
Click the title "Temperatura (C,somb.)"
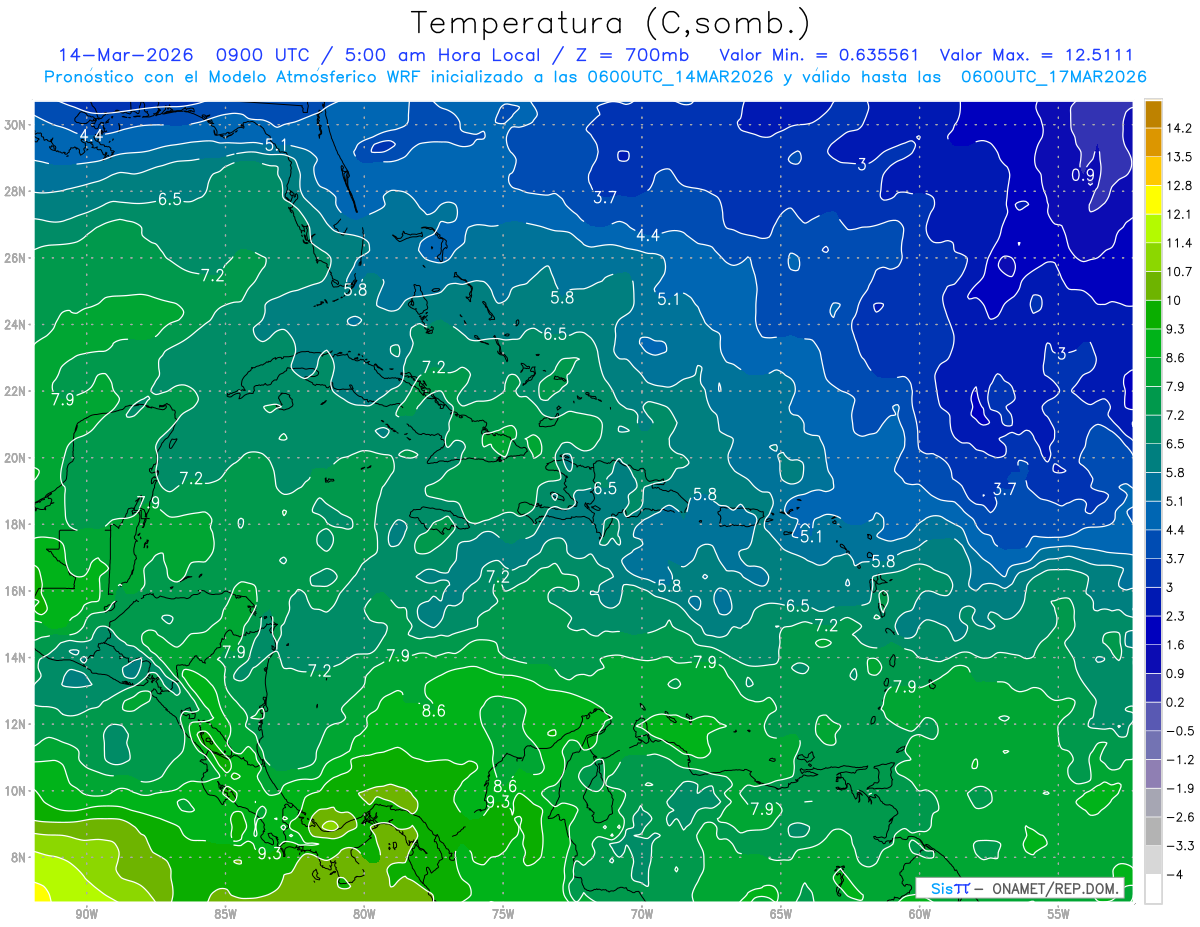point(610,23)
